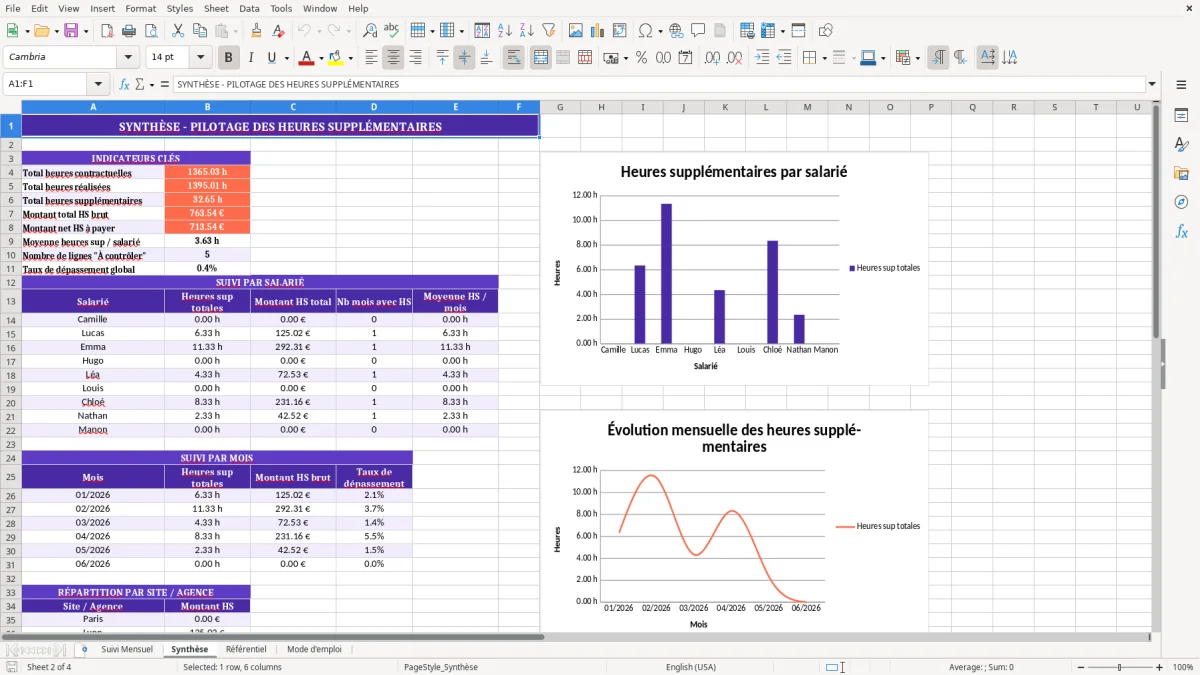Toggle Underline formatting

point(271,58)
